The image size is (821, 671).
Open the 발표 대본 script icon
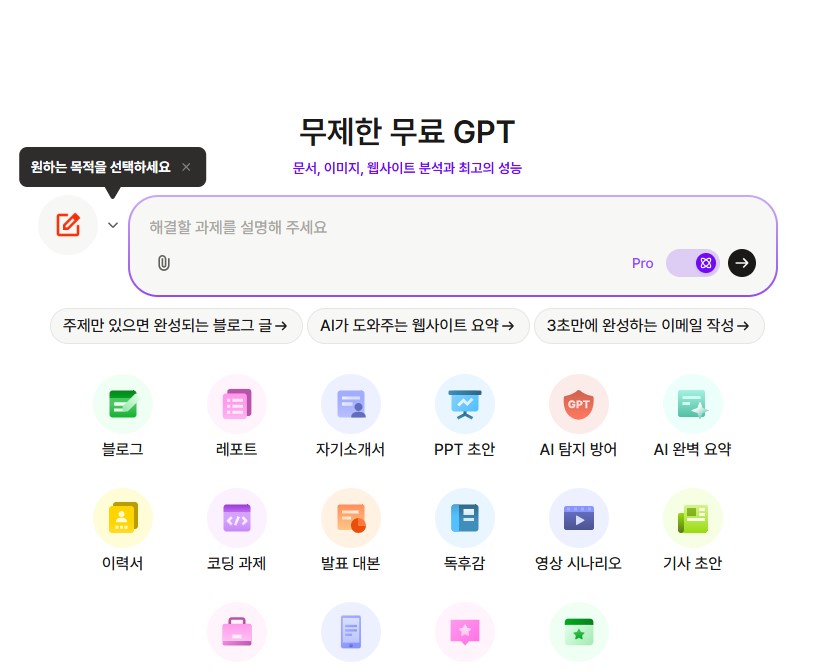pos(351,518)
